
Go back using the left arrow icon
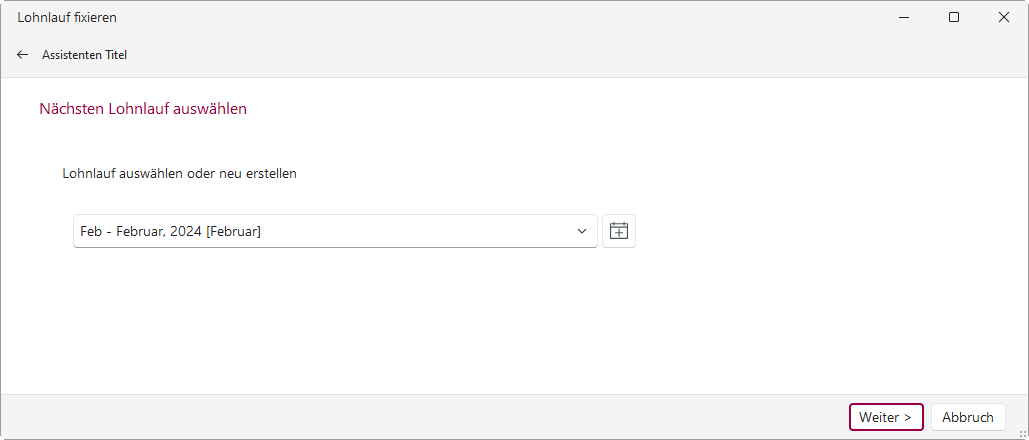[22, 55]
